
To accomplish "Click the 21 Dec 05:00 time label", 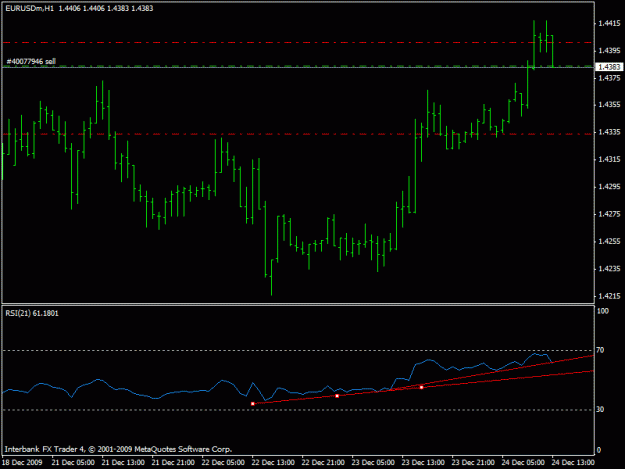I will click(73, 463).
